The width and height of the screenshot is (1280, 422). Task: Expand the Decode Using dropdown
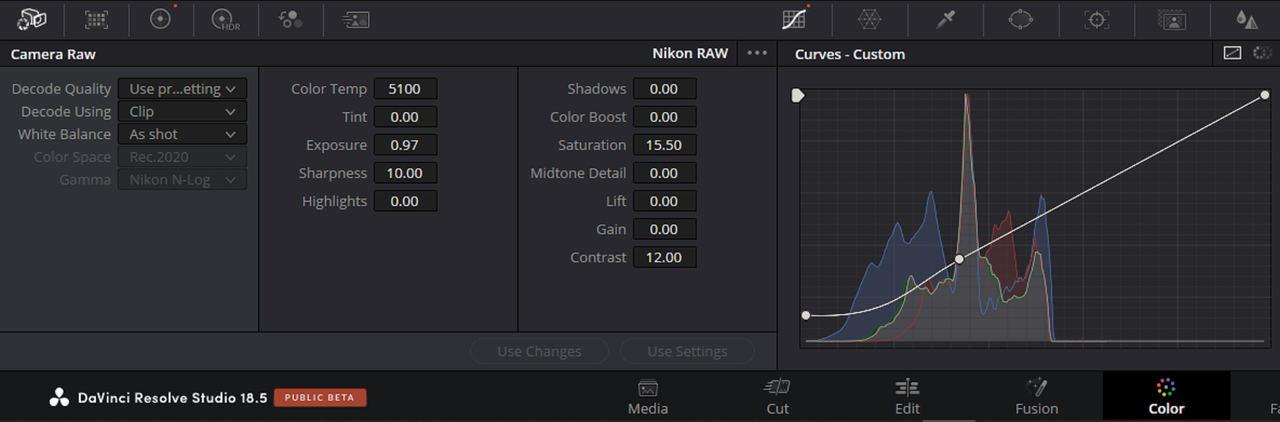click(x=182, y=111)
